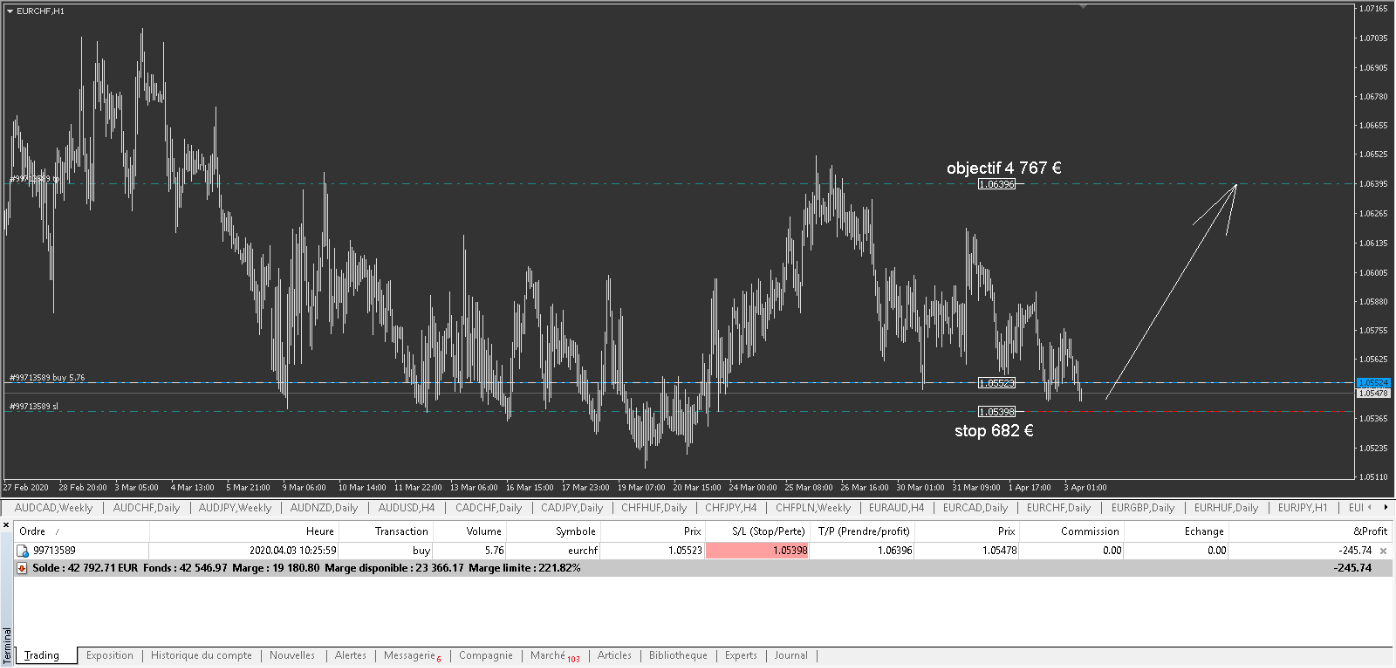
Task: Select the take profit line label 1.06396
Action: tap(996, 184)
